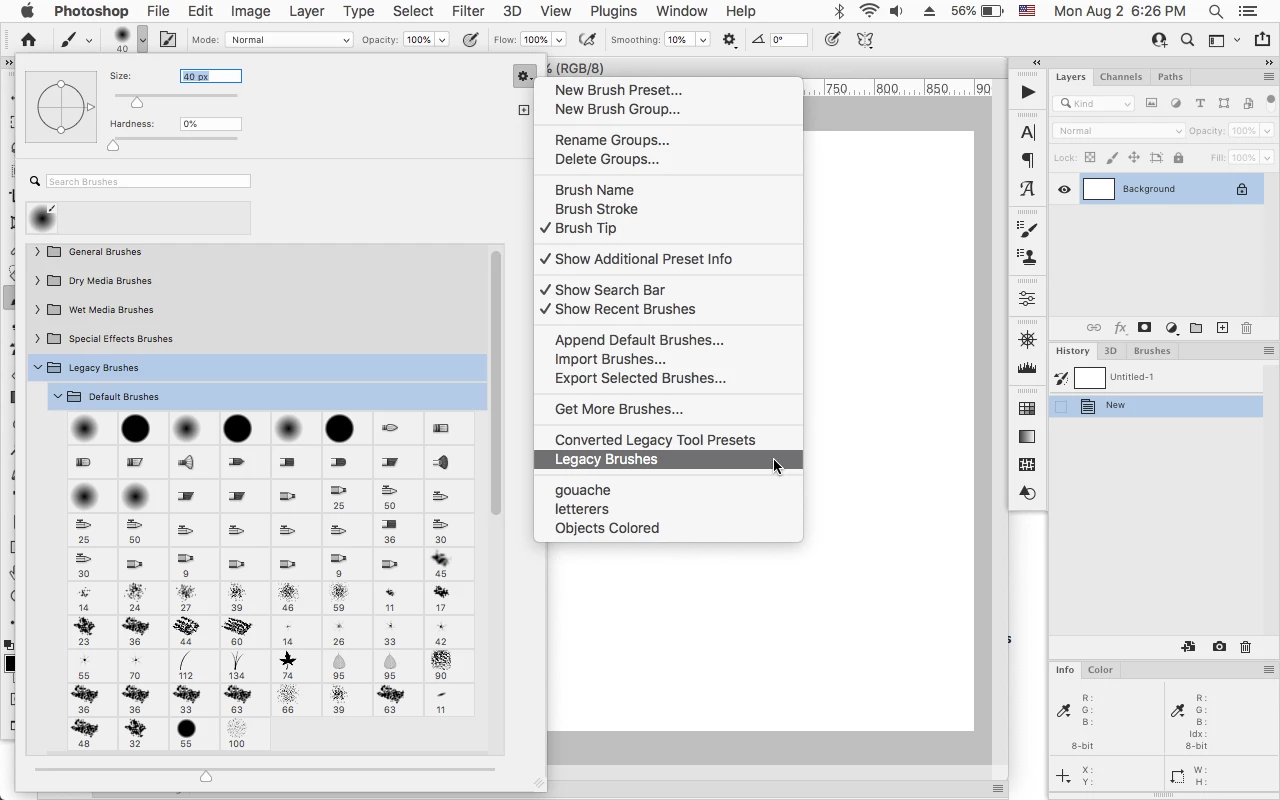Click the brush thumbnail size slider handle
This screenshot has width=1280, height=800.
pos(206,776)
